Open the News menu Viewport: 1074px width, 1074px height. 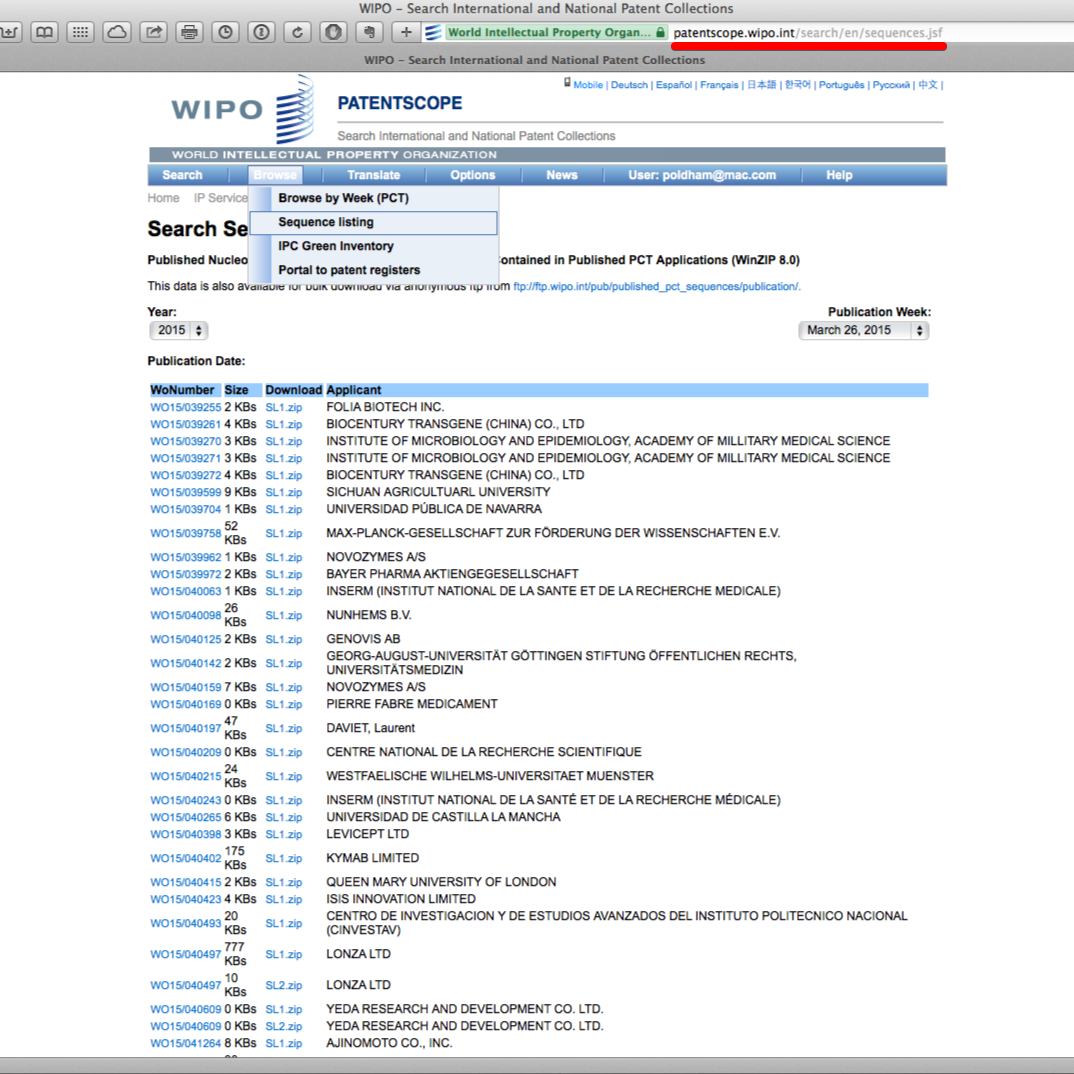tap(562, 175)
